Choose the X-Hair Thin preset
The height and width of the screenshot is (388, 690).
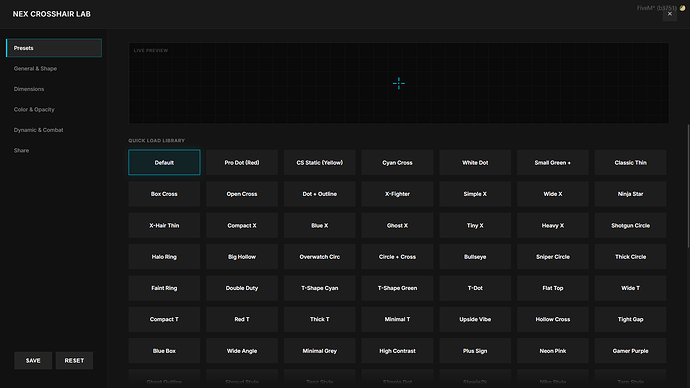click(164, 225)
